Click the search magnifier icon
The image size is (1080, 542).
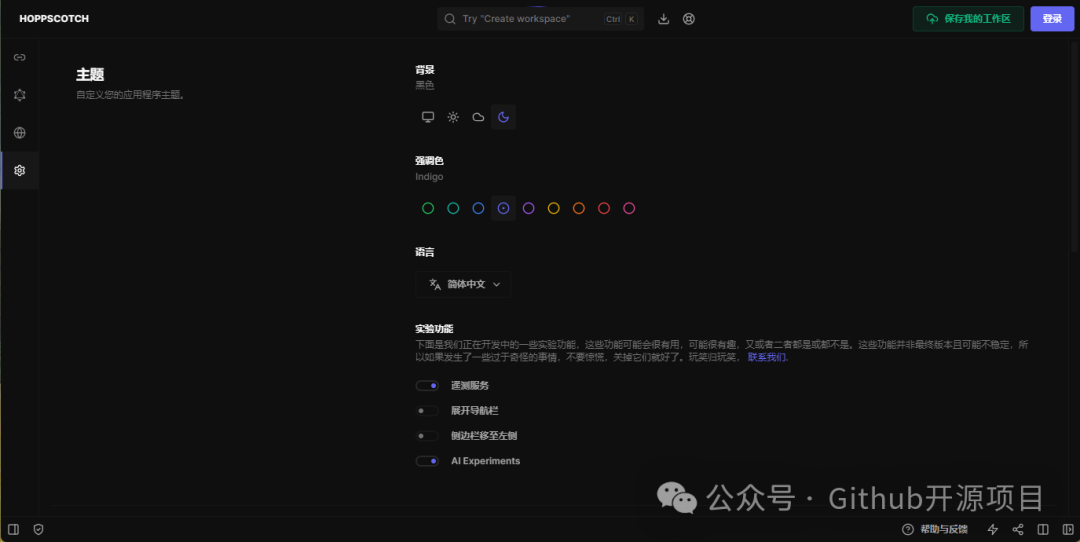pos(450,19)
